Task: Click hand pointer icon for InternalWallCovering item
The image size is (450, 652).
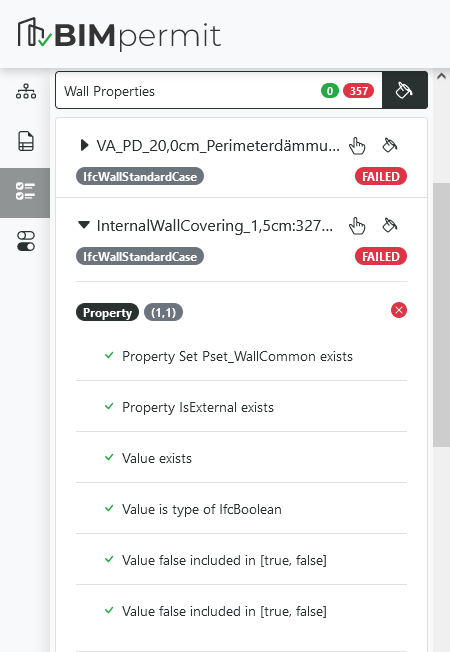Action: pyautogui.click(x=357, y=226)
